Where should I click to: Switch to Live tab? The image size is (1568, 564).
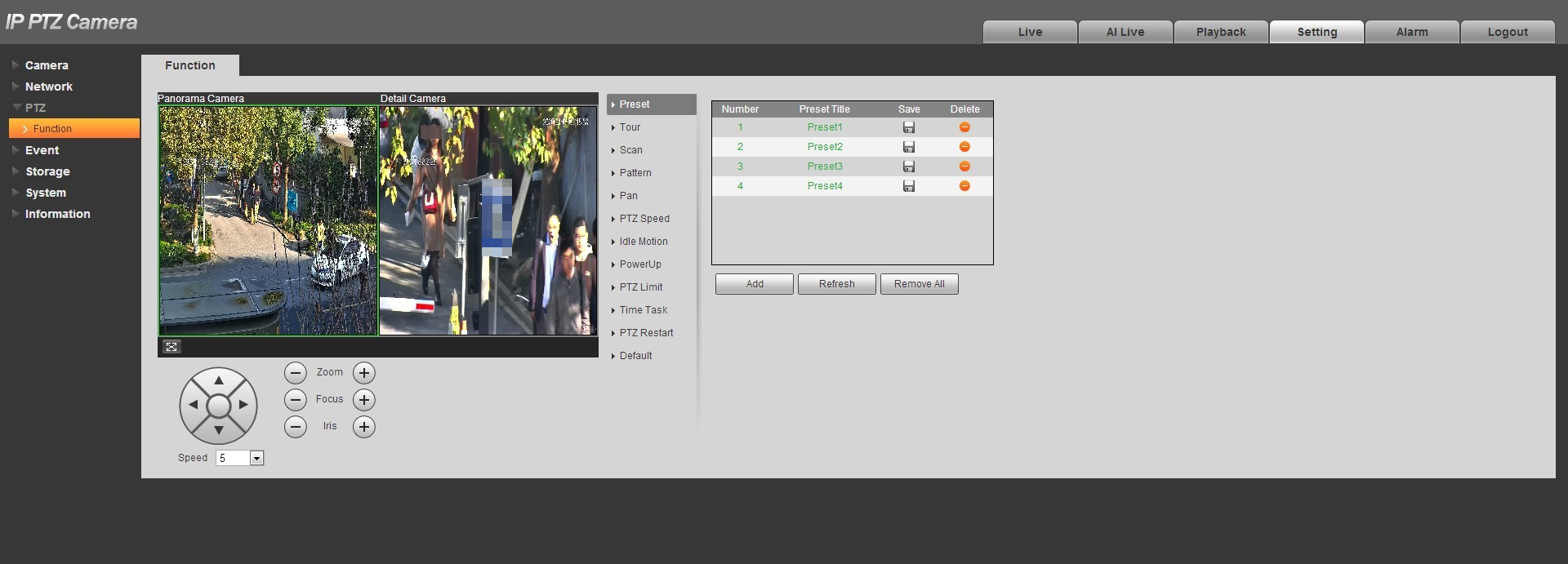1030,32
